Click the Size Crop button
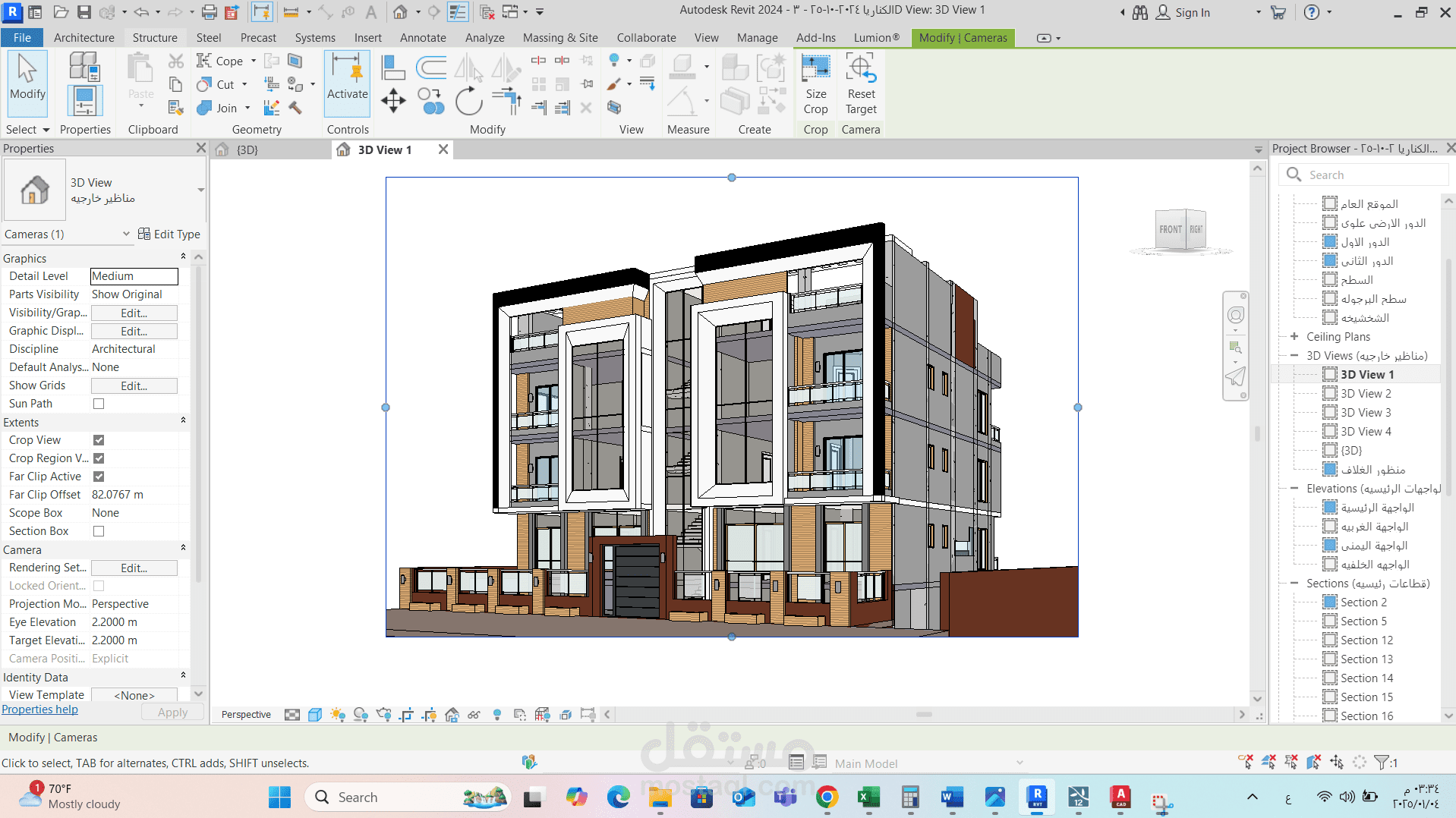 815,84
